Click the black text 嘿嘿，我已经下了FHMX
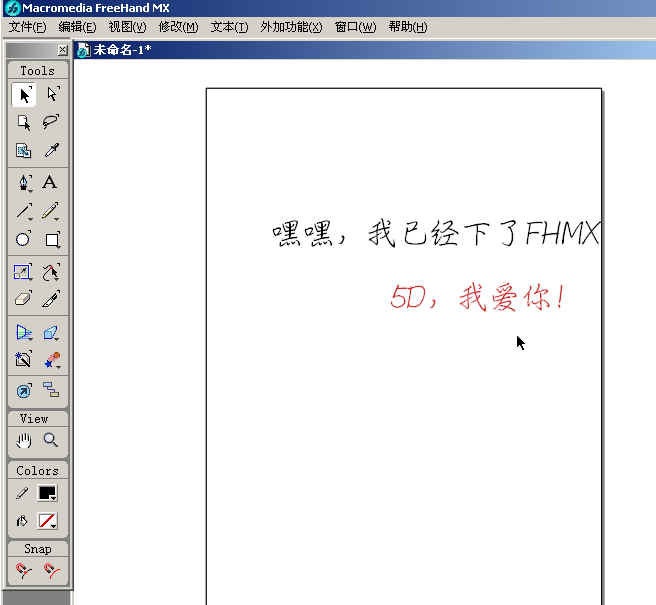The width and height of the screenshot is (656, 605). coord(436,233)
